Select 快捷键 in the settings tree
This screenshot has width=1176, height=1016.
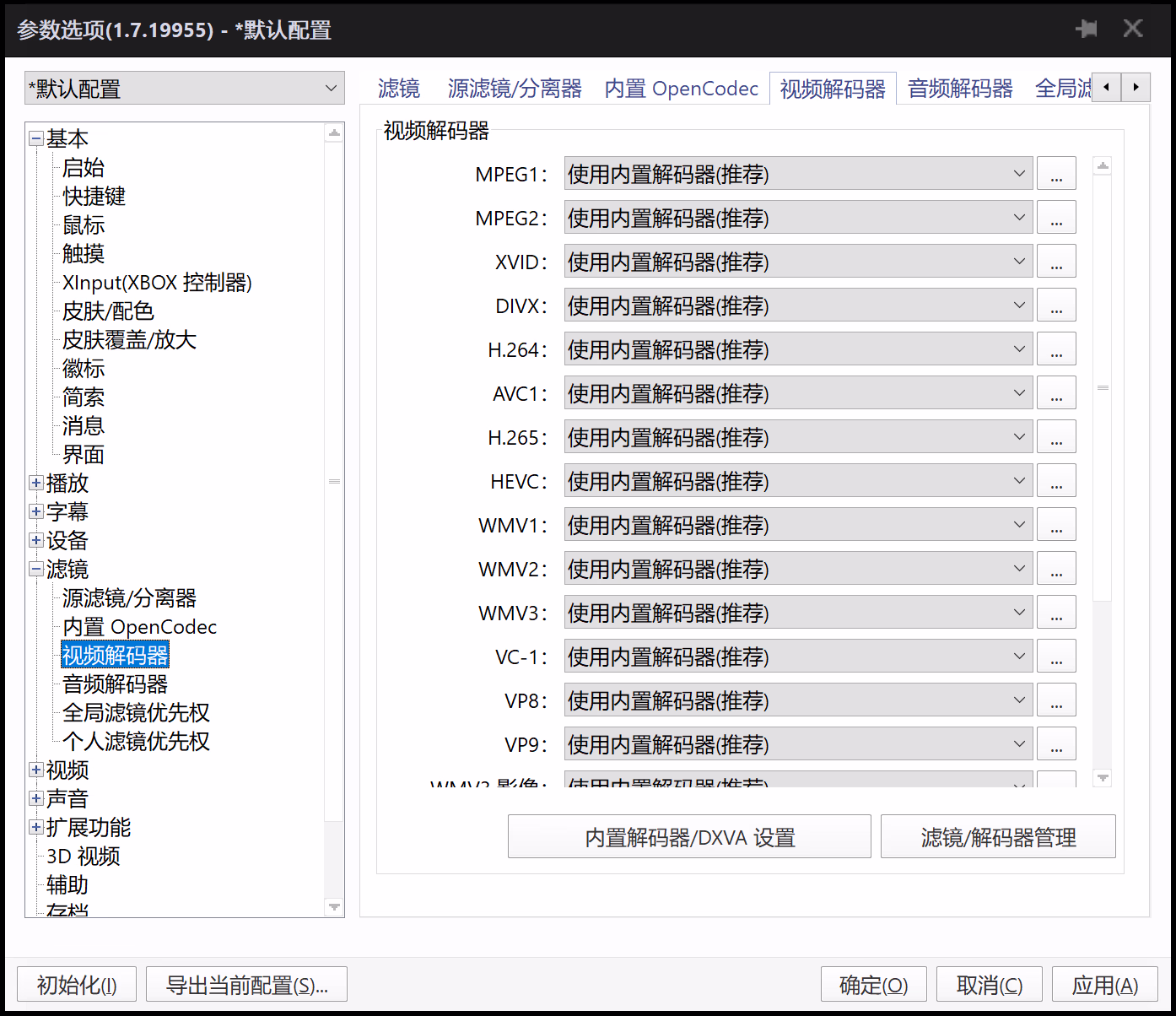tap(94, 197)
